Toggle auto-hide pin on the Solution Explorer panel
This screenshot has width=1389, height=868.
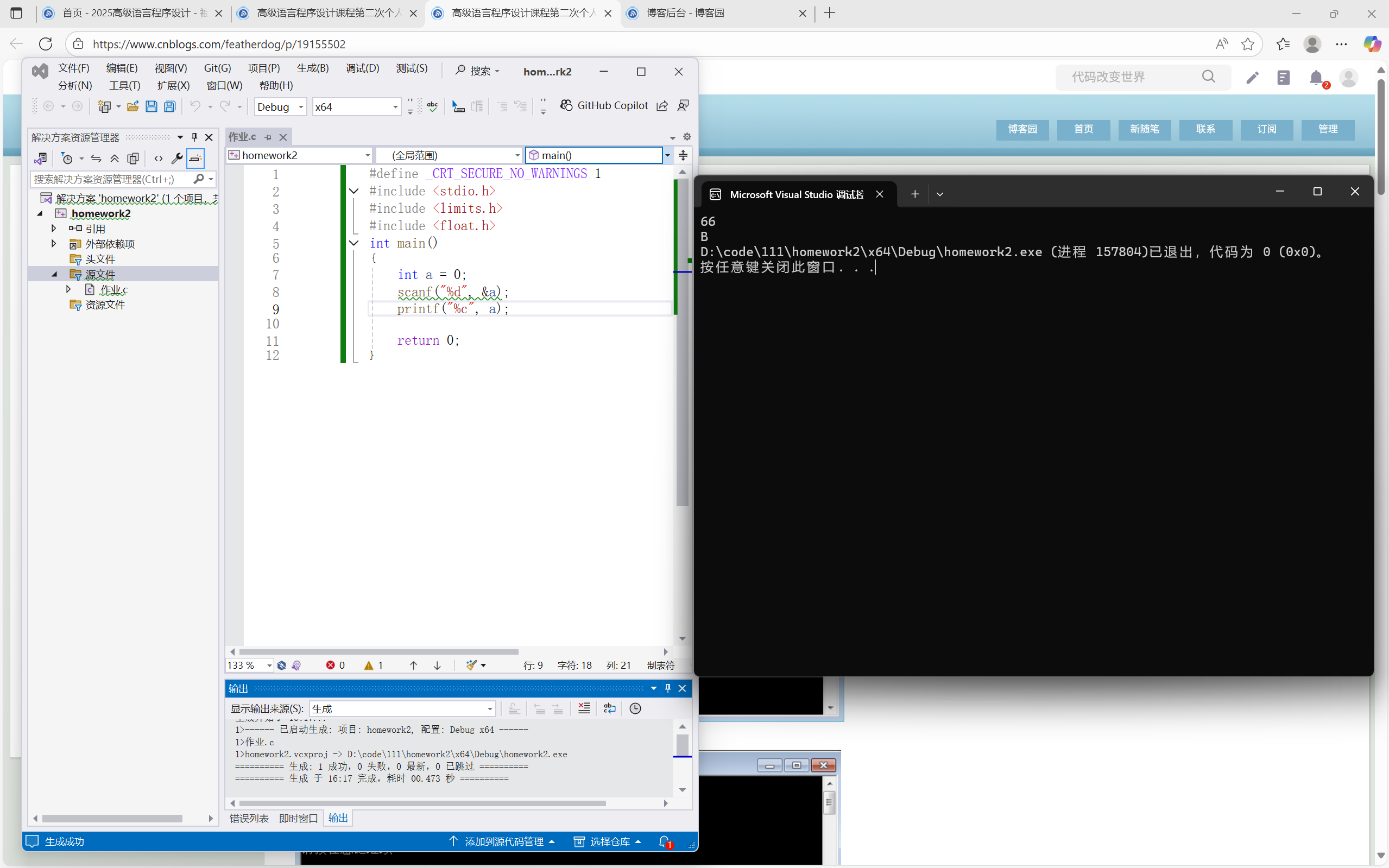(194, 137)
